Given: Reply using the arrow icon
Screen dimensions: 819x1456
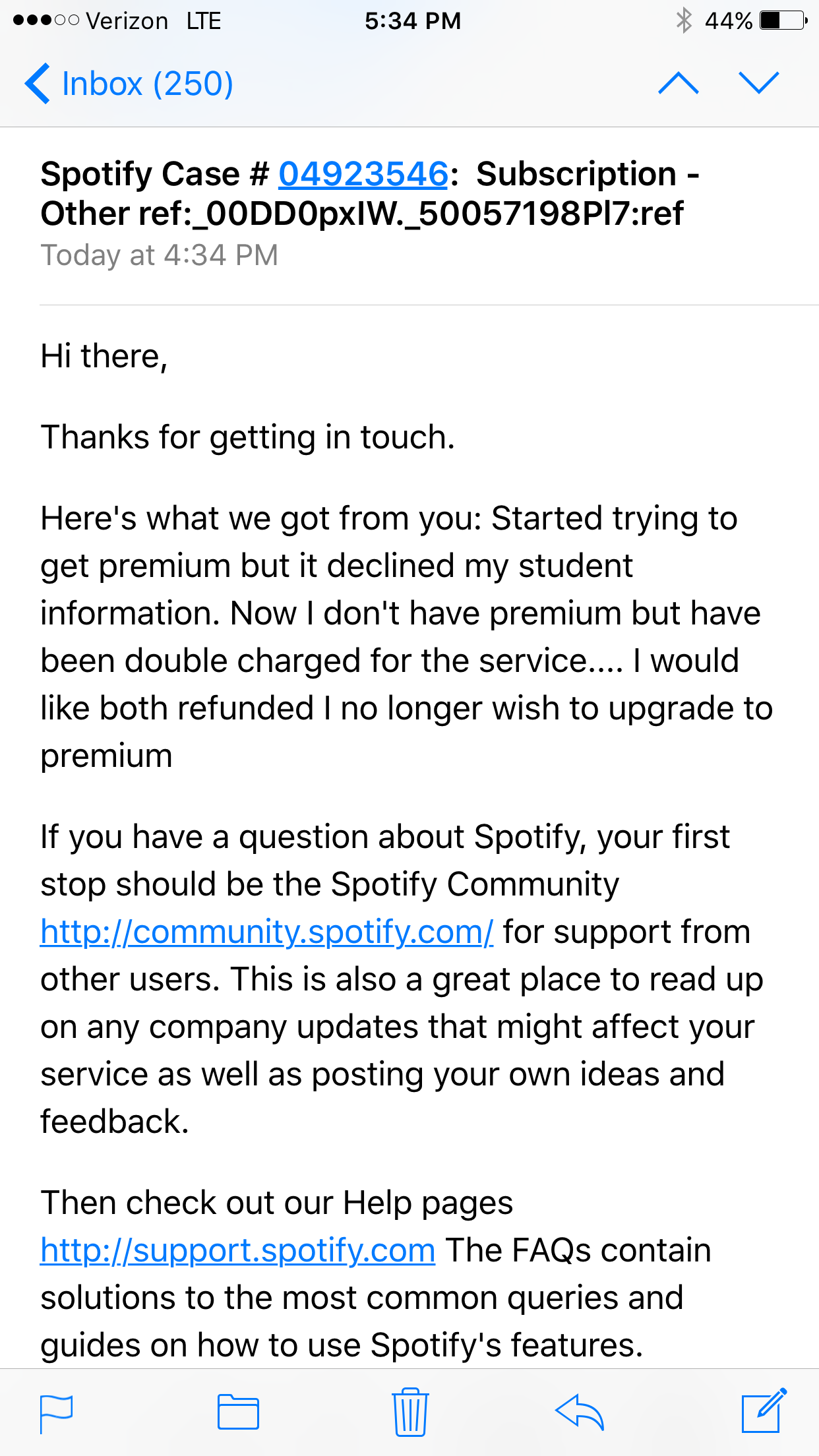Looking at the screenshot, I should point(580,1412).
